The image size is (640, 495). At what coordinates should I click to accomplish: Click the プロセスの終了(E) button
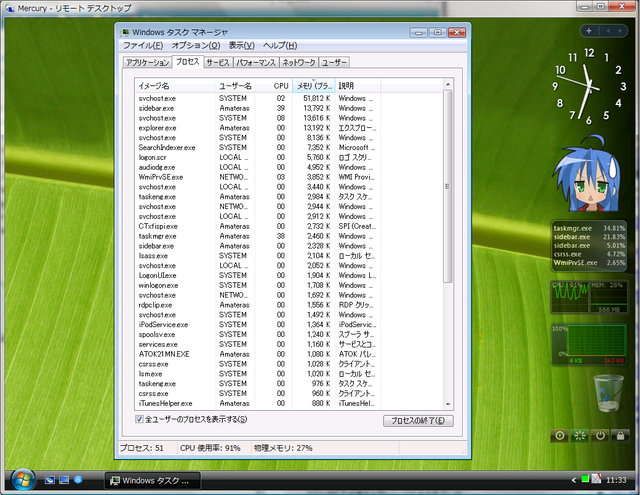click(418, 421)
